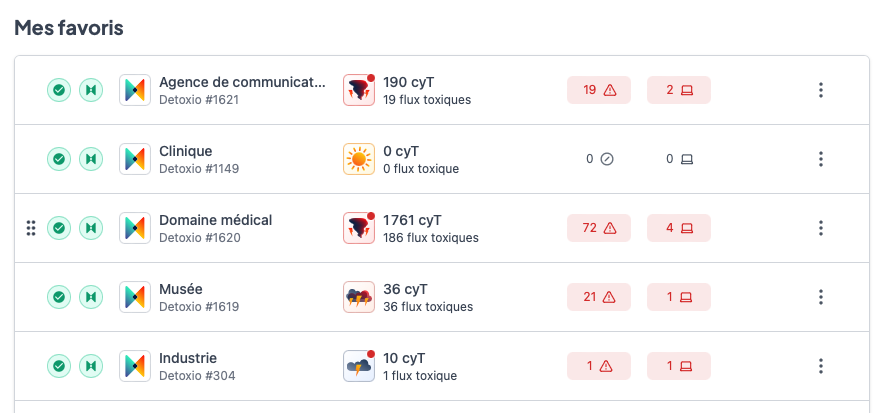Click the green connector badge in Industrie row
Viewport: 880px width, 413px height.
pos(91,366)
